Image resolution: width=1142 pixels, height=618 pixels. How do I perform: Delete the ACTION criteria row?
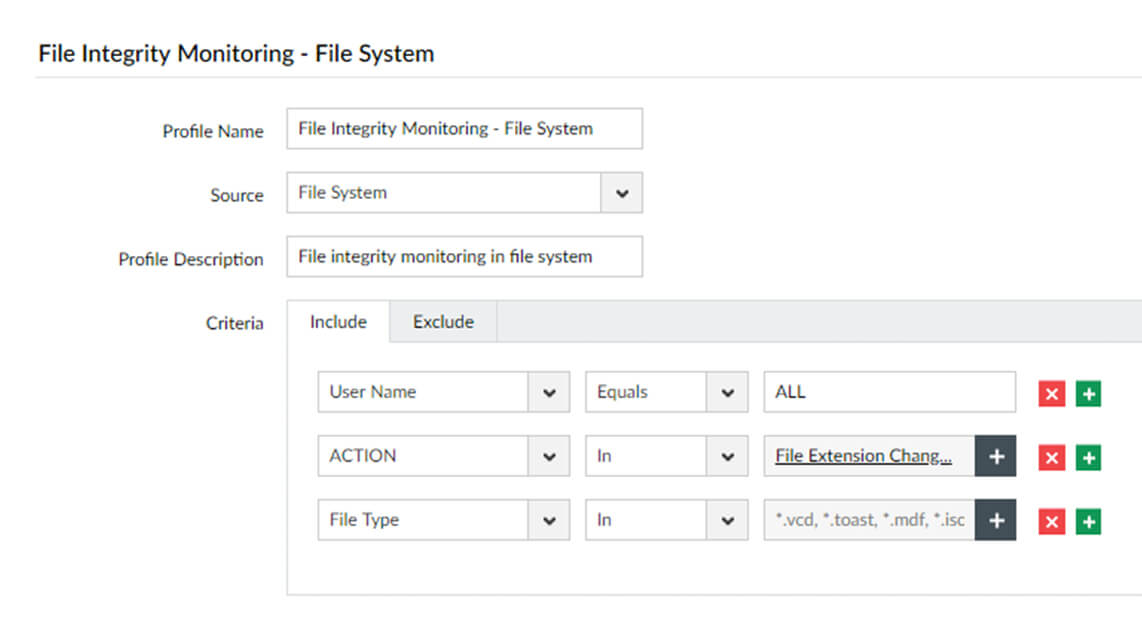(x=1051, y=457)
